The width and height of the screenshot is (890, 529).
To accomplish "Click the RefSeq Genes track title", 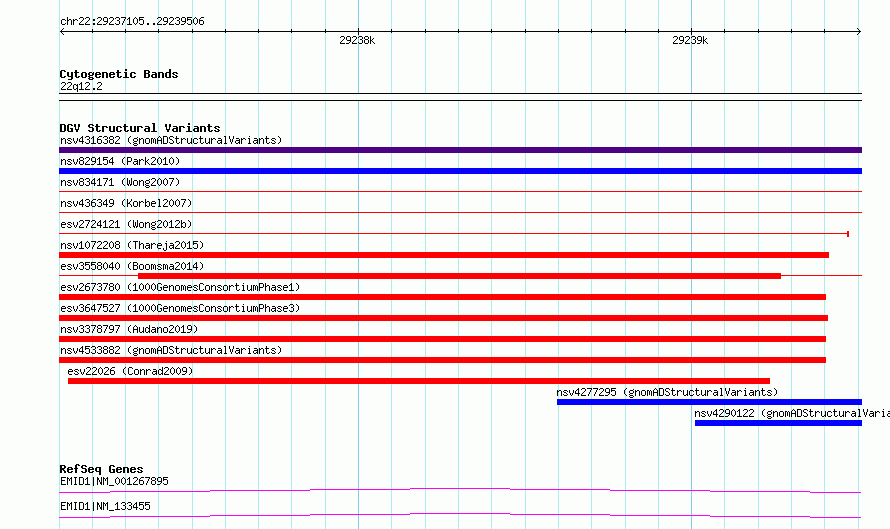I will (x=101, y=469).
